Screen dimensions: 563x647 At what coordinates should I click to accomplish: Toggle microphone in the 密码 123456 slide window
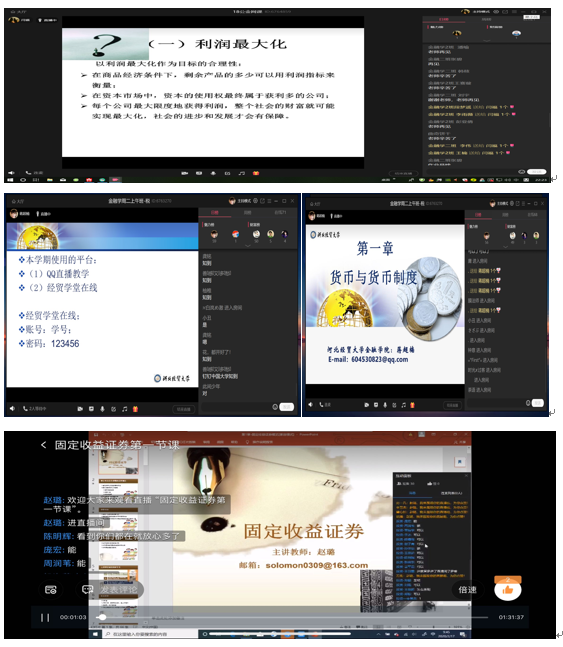tap(102, 409)
